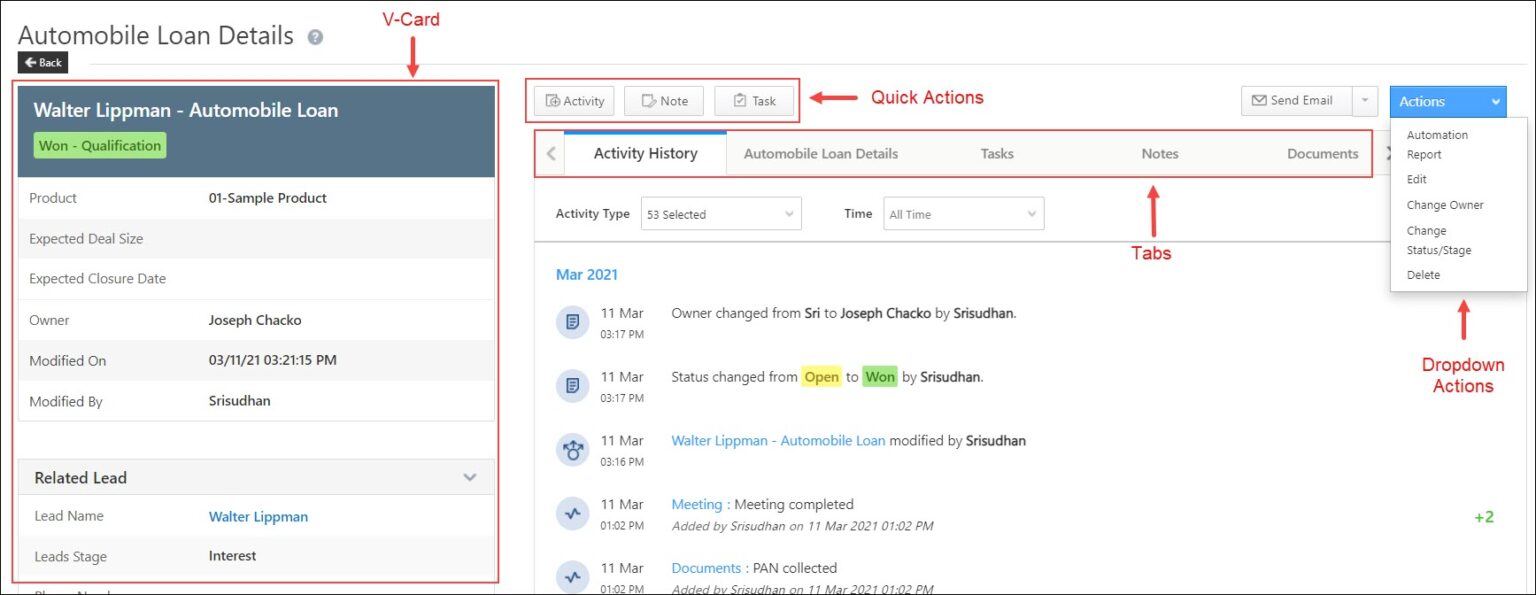Open the Automobile Loan Details tab

pyautogui.click(x=820, y=153)
